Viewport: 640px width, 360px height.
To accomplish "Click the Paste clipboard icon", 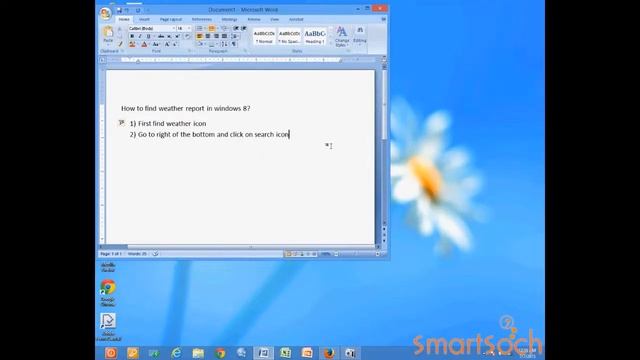I will tap(108, 32).
